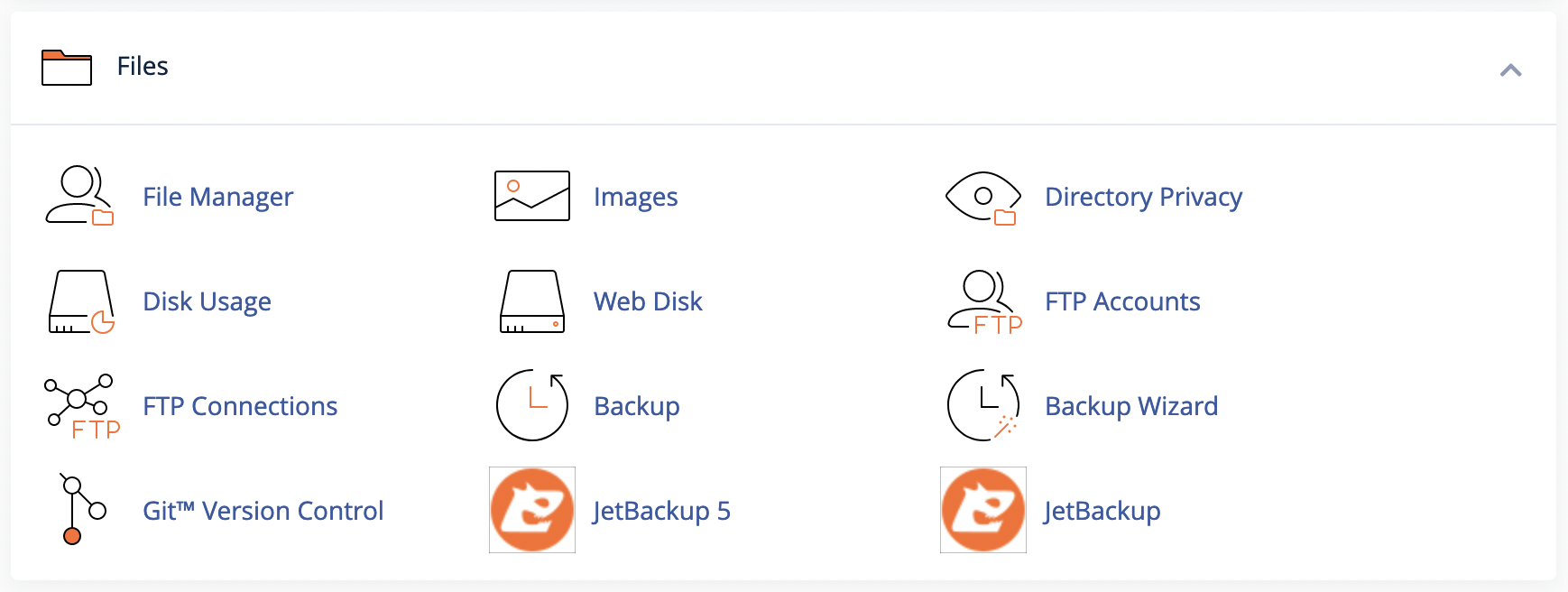Image resolution: width=1568 pixels, height=592 pixels.
Task: Select the Disk Usage drive icon
Action: [x=81, y=301]
